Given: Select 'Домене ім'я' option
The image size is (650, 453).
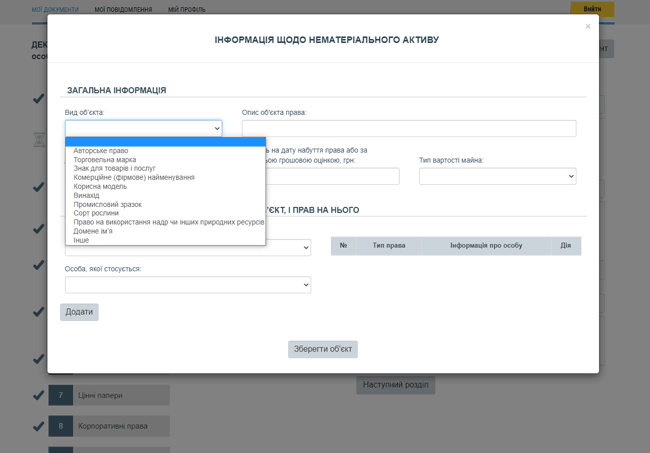Looking at the screenshot, I should coord(93,232).
